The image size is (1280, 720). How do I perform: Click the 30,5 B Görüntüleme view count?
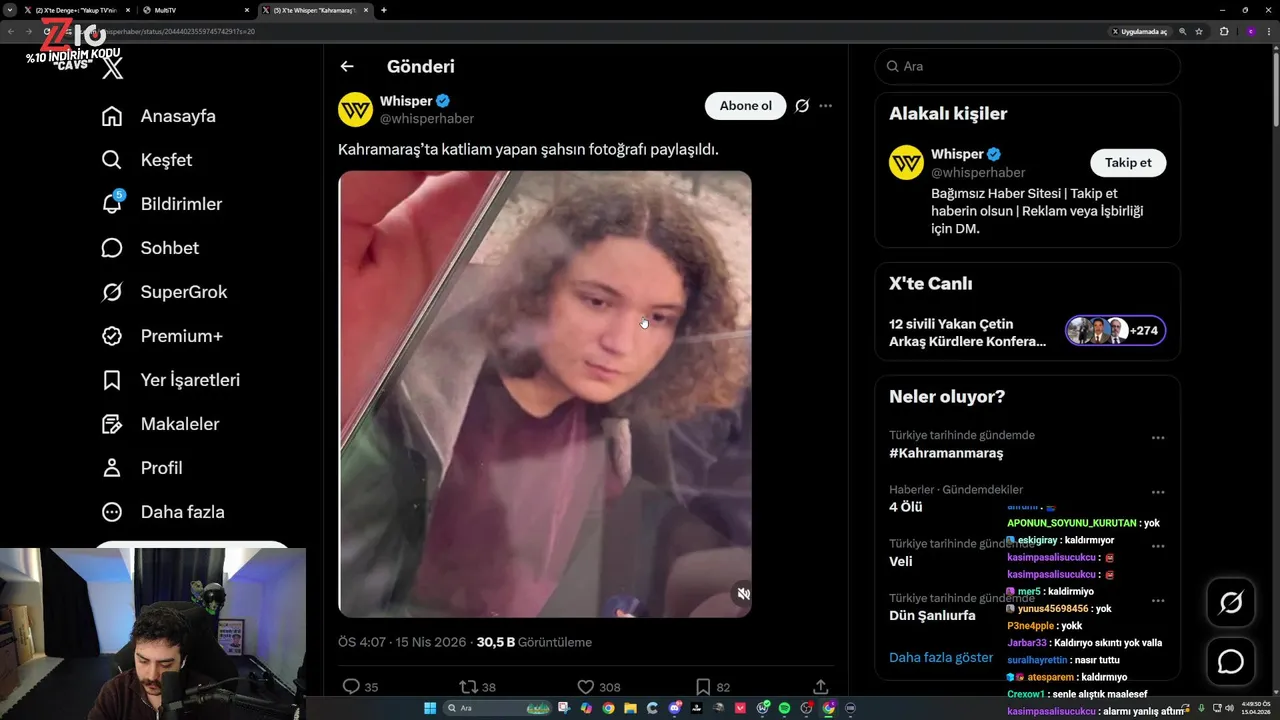tap(534, 642)
